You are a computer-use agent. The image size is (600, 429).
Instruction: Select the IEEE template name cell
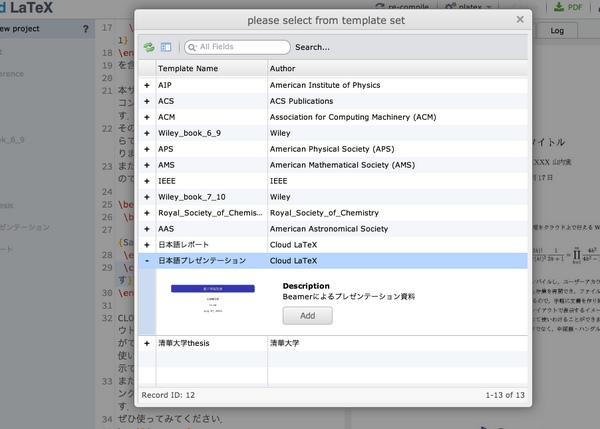pyautogui.click(x=212, y=181)
